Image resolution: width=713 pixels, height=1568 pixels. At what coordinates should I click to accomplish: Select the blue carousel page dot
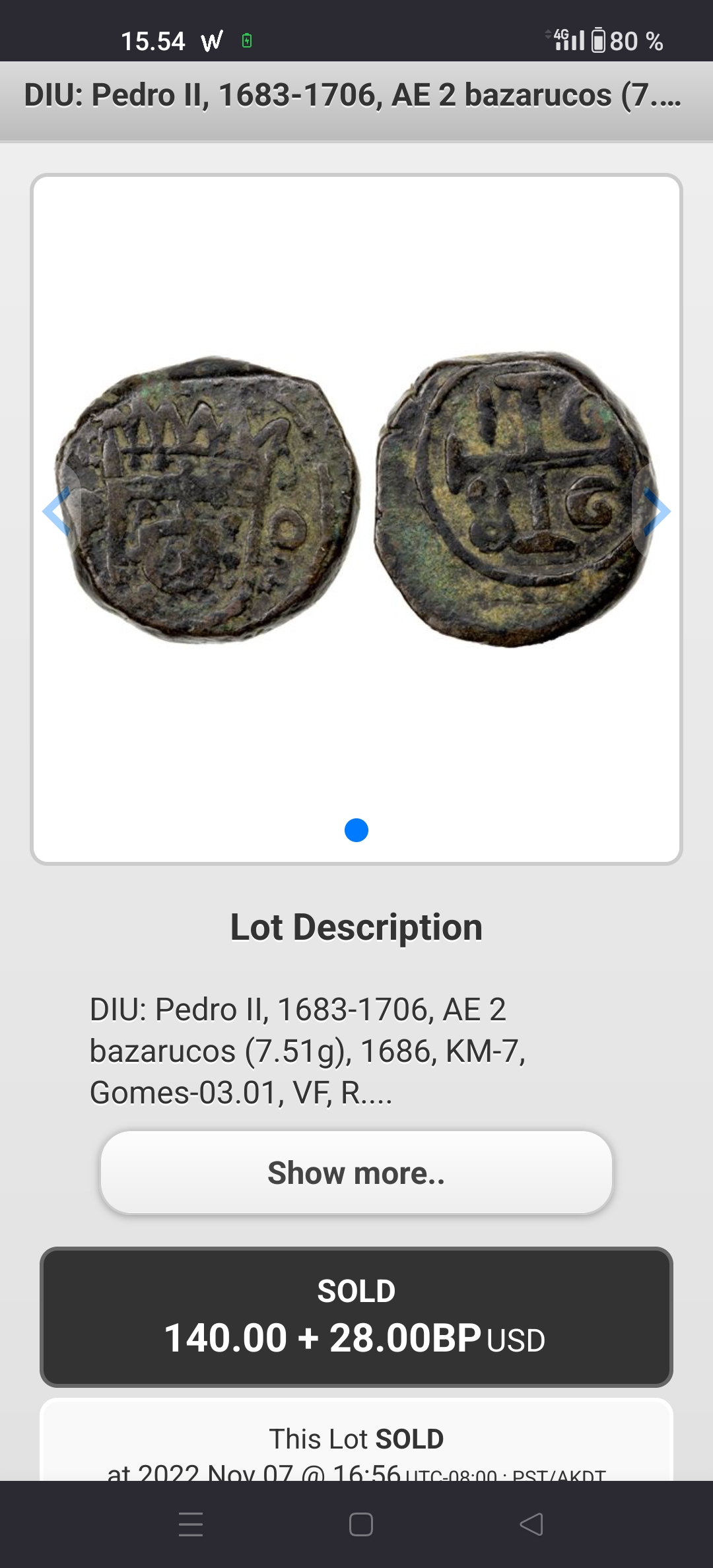coord(356,830)
